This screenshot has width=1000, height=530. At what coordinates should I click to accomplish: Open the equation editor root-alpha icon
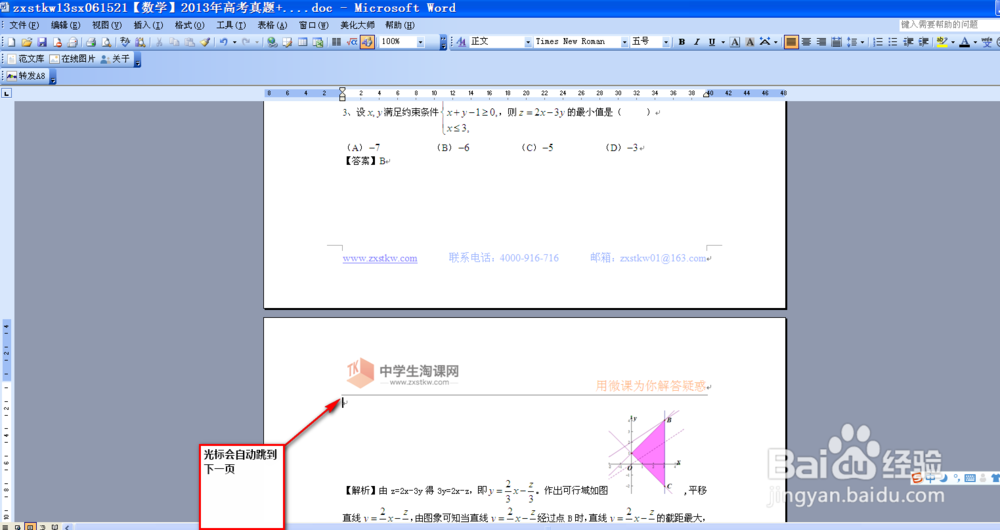click(x=352, y=42)
